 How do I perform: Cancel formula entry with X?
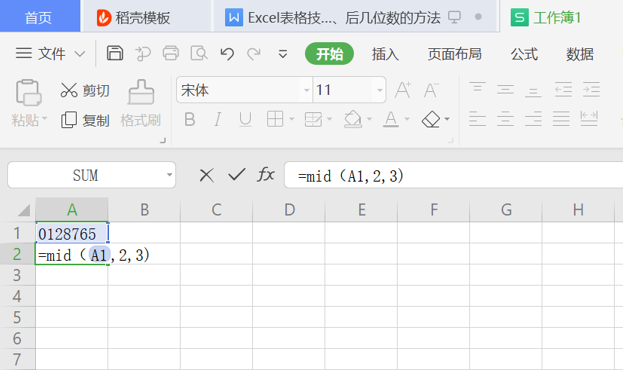[206, 175]
